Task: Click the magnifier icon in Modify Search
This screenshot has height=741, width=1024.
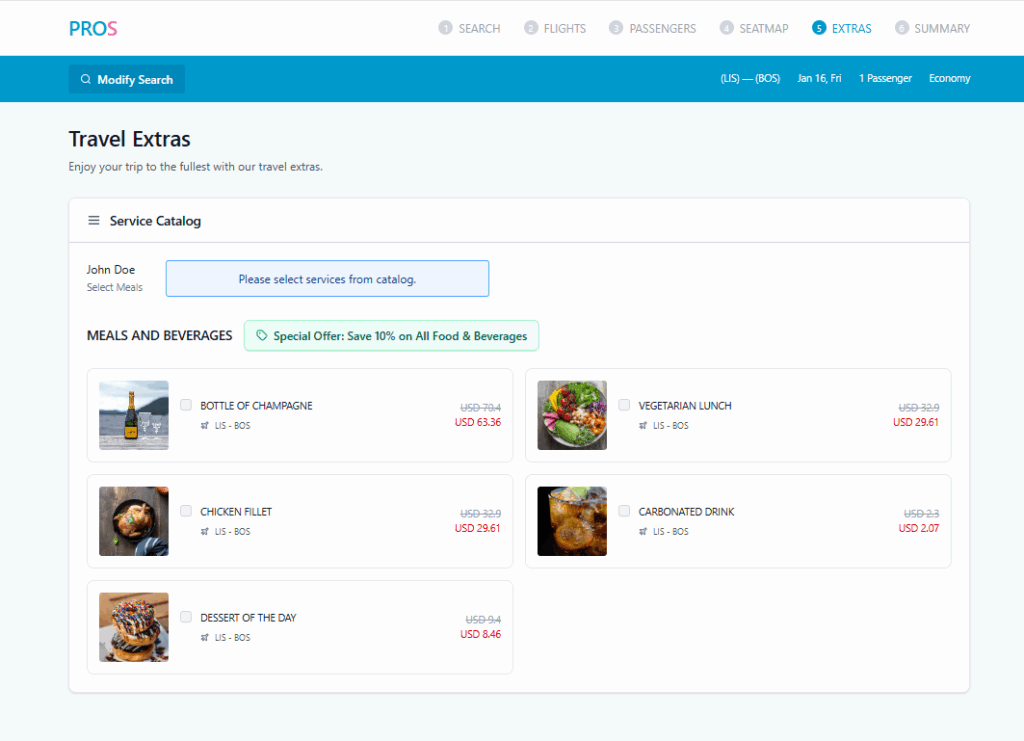Action: (86, 80)
